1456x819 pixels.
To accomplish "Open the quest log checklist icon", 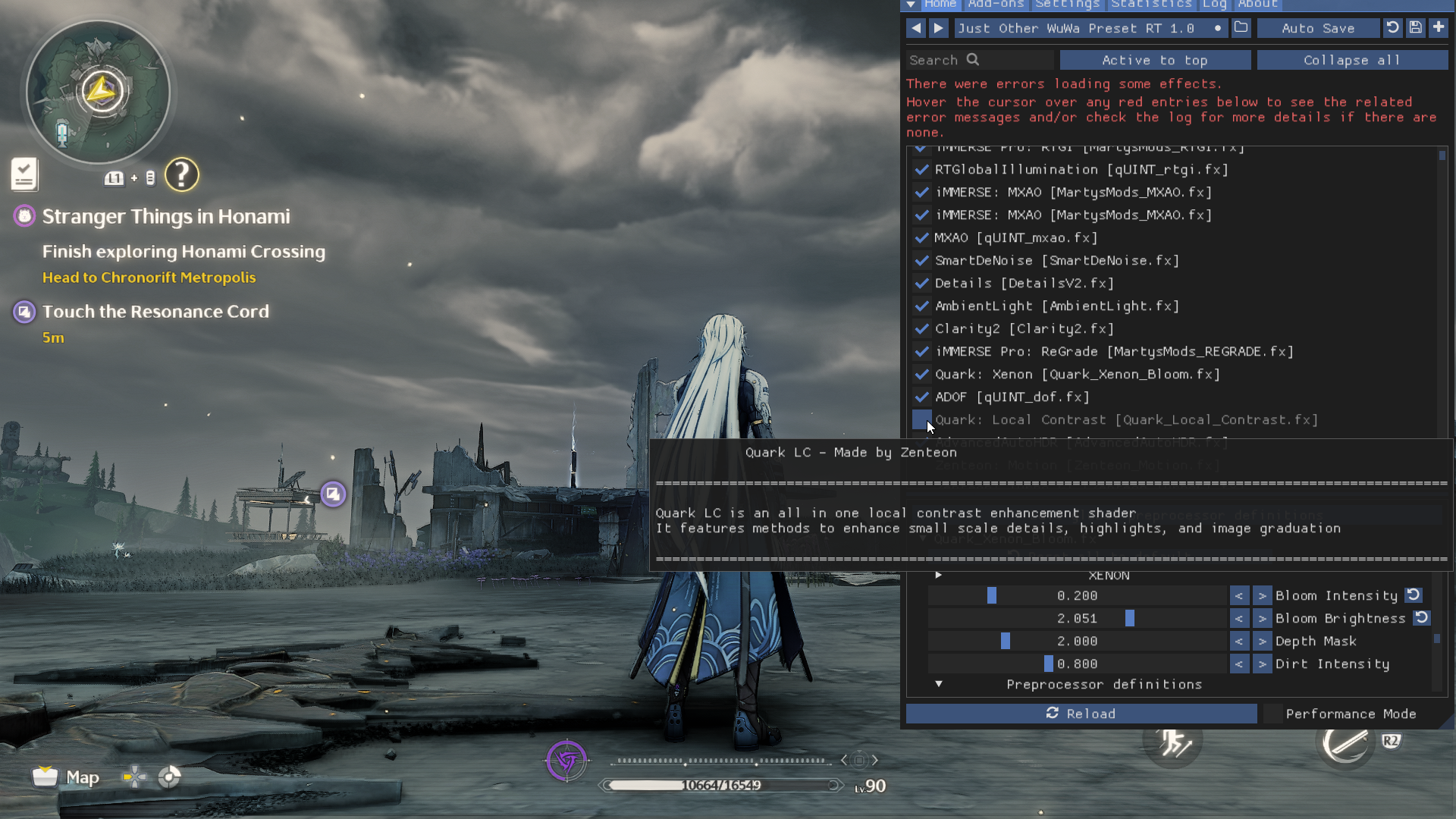I will 24,174.
